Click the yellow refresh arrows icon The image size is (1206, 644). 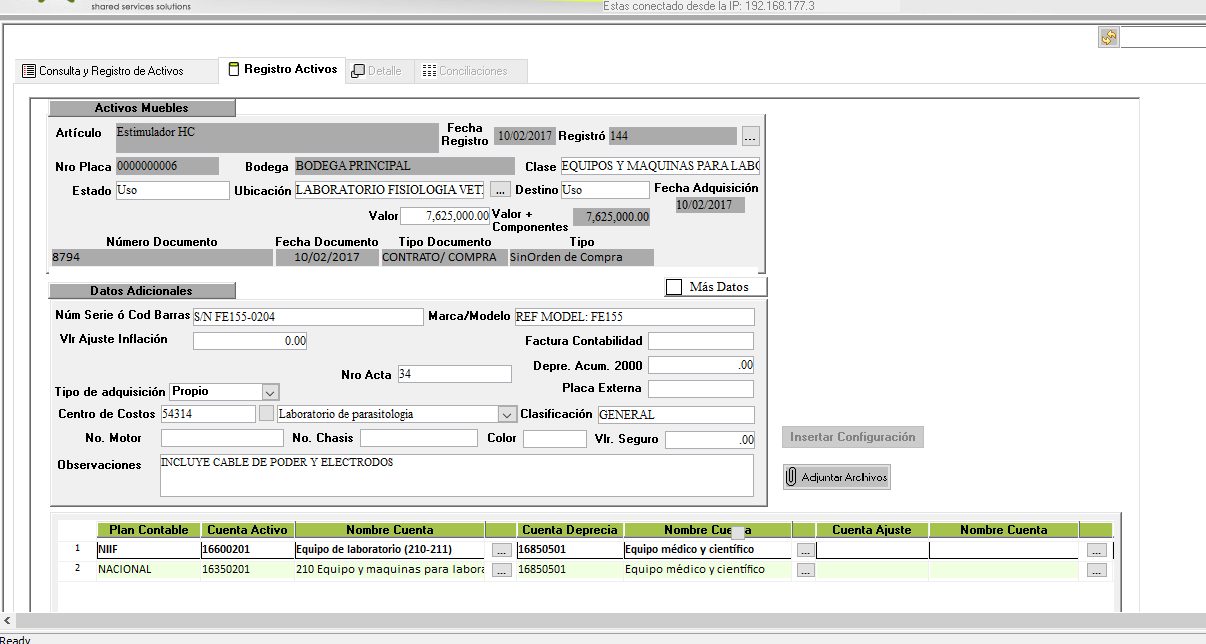[x=1108, y=37]
